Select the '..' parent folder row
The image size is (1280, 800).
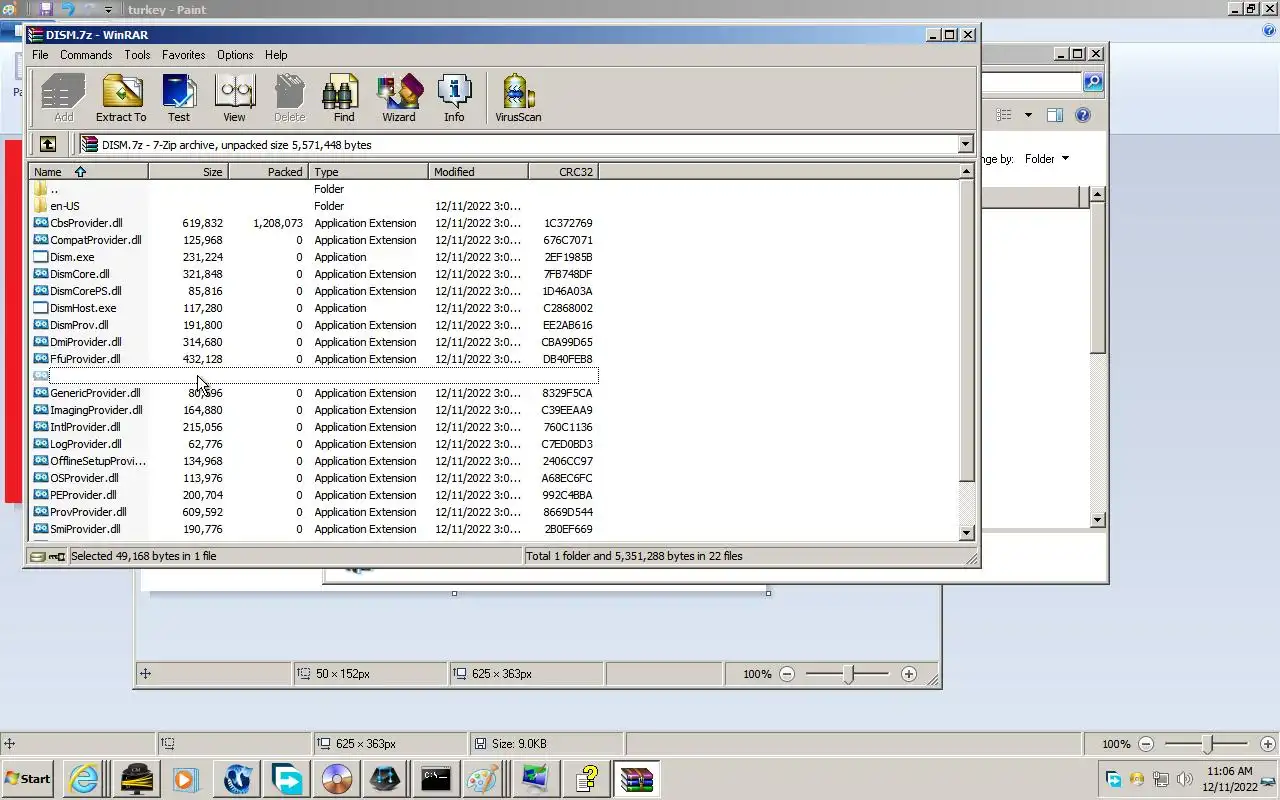(314, 189)
